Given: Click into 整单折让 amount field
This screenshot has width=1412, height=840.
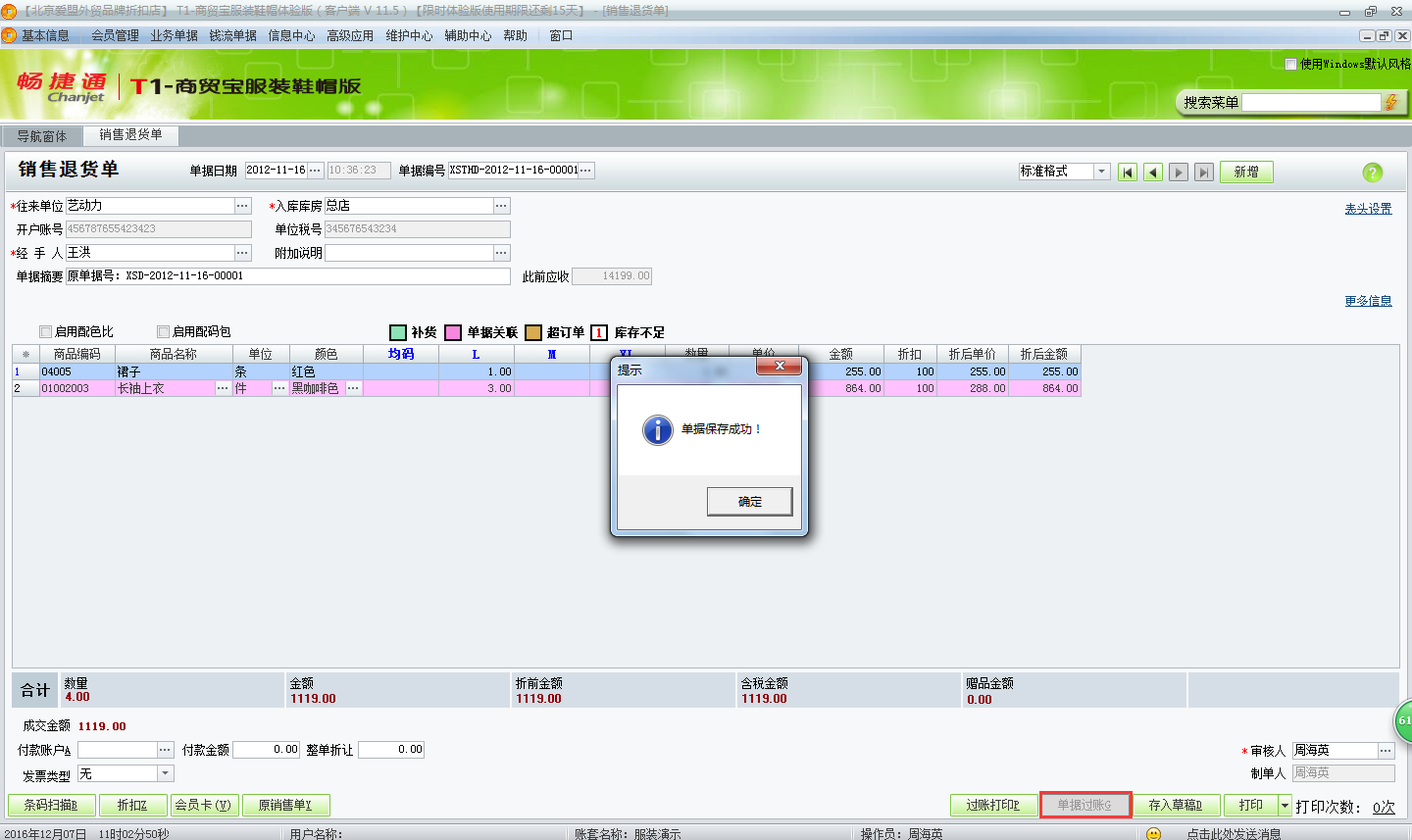Looking at the screenshot, I should pos(391,750).
